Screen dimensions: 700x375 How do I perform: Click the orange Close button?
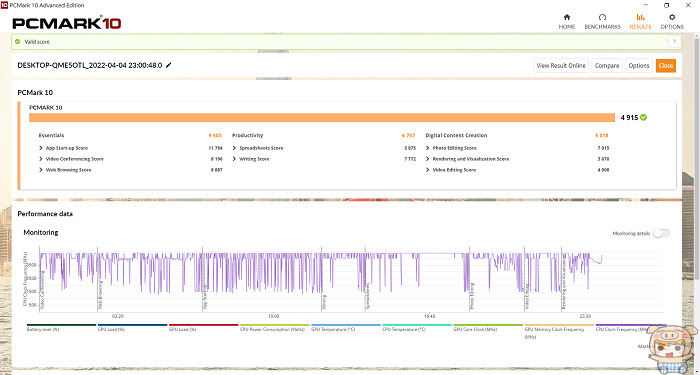pyautogui.click(x=666, y=66)
